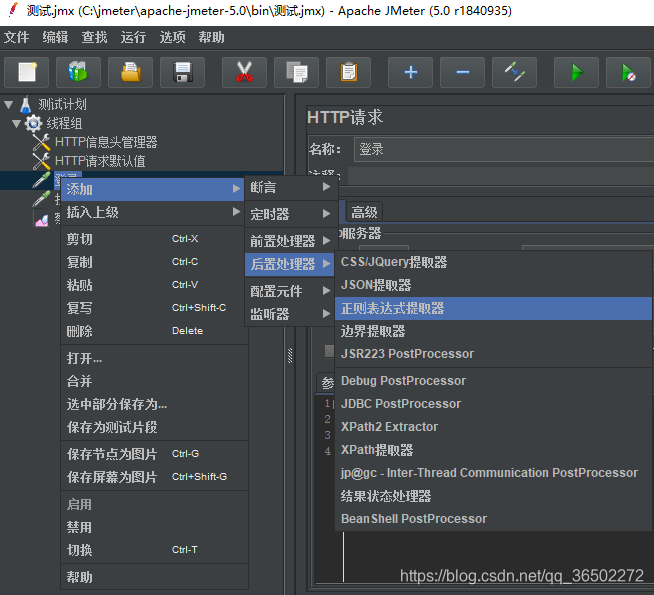The width and height of the screenshot is (654, 595).
Task: Open the 查找 menu
Action: (x=94, y=38)
